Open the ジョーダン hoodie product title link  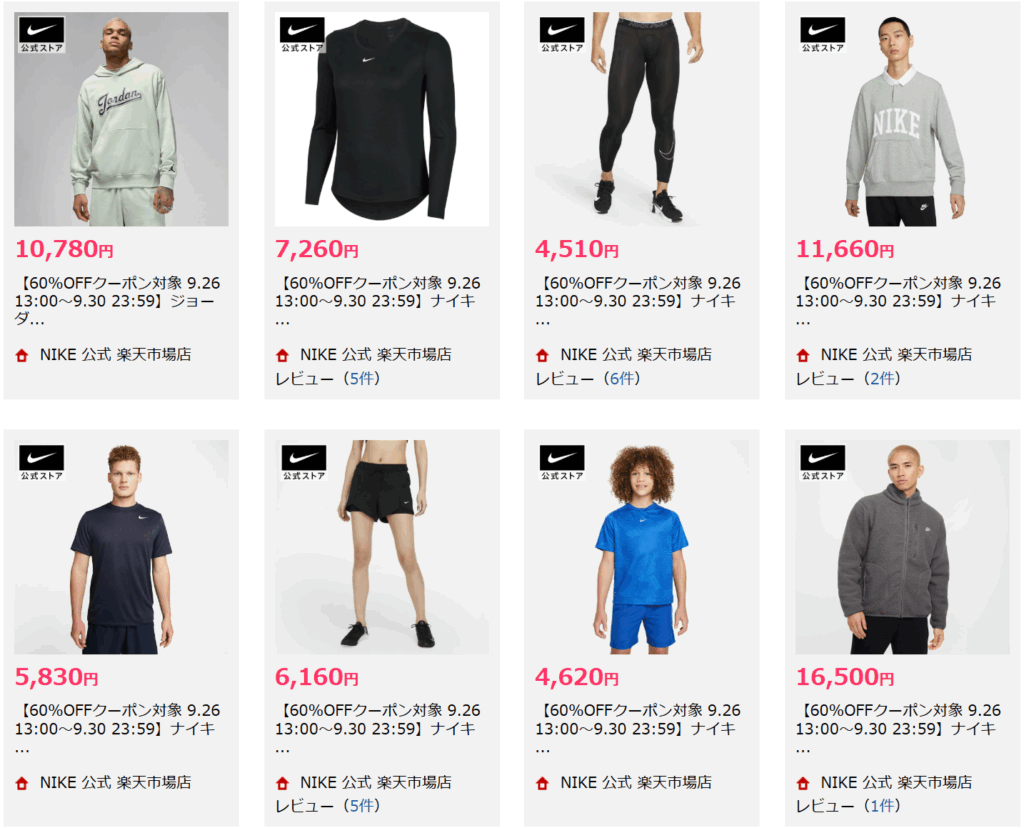pos(118,301)
